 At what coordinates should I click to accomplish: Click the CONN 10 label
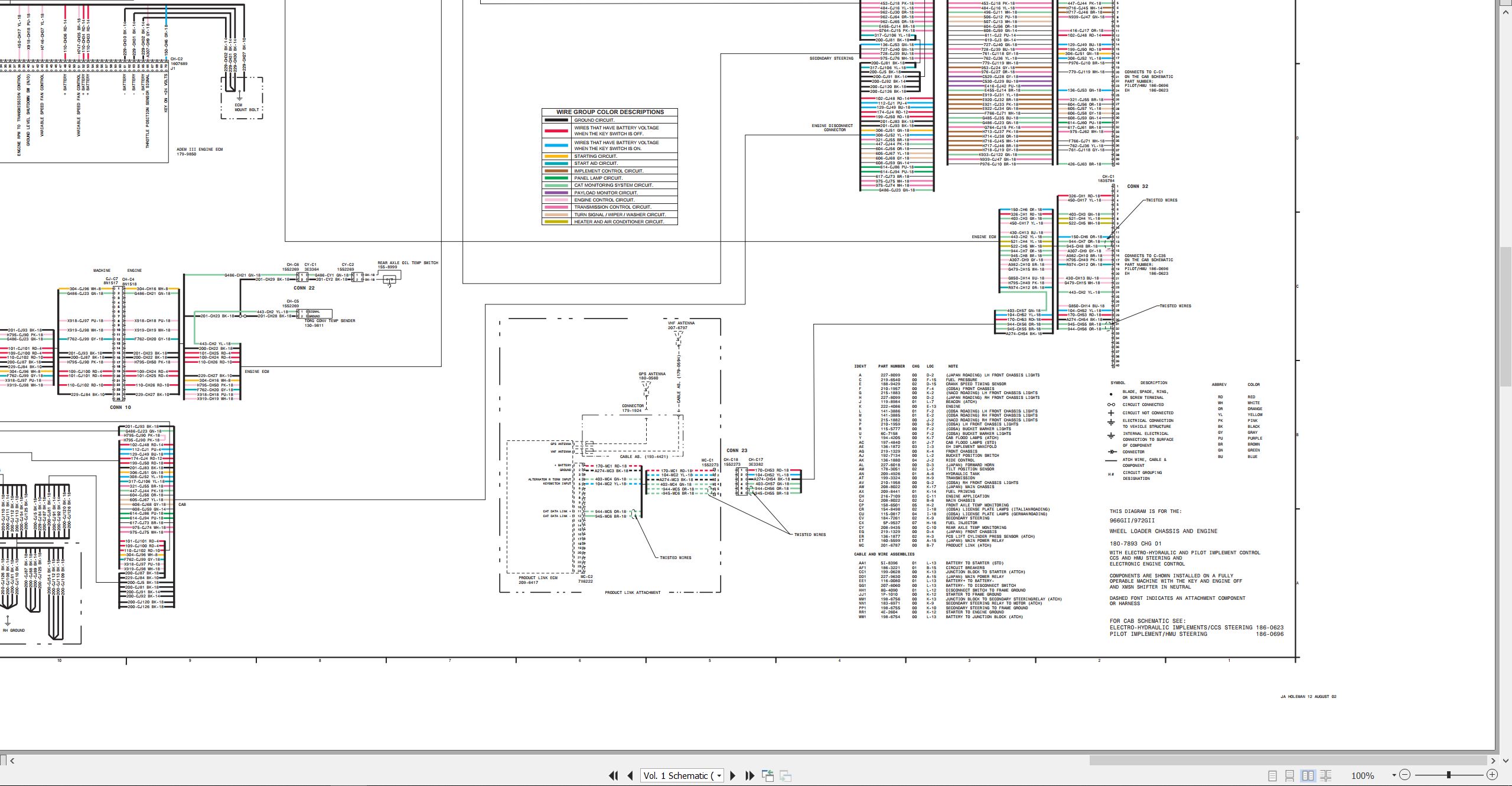click(x=120, y=407)
